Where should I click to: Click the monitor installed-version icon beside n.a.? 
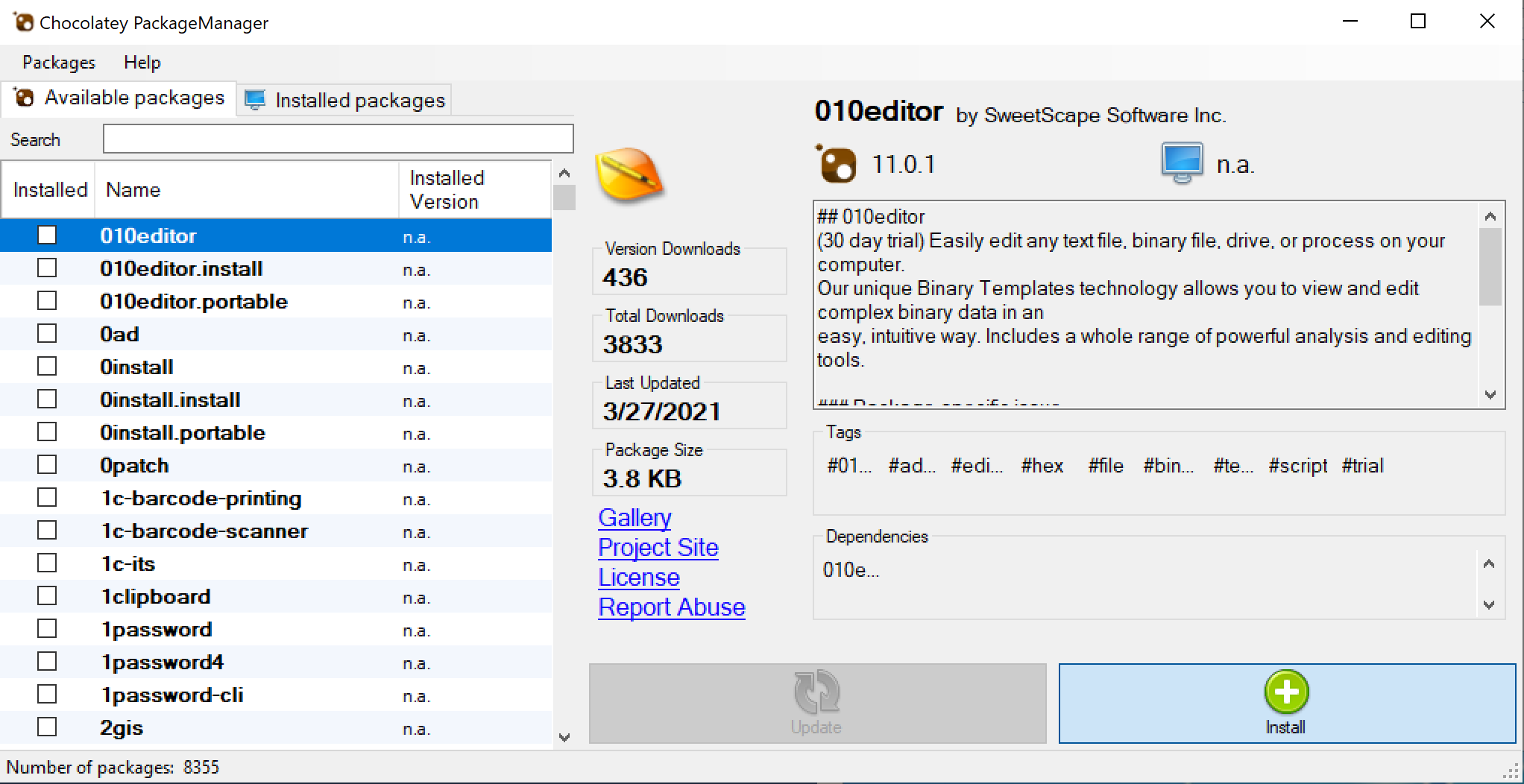tap(1183, 163)
